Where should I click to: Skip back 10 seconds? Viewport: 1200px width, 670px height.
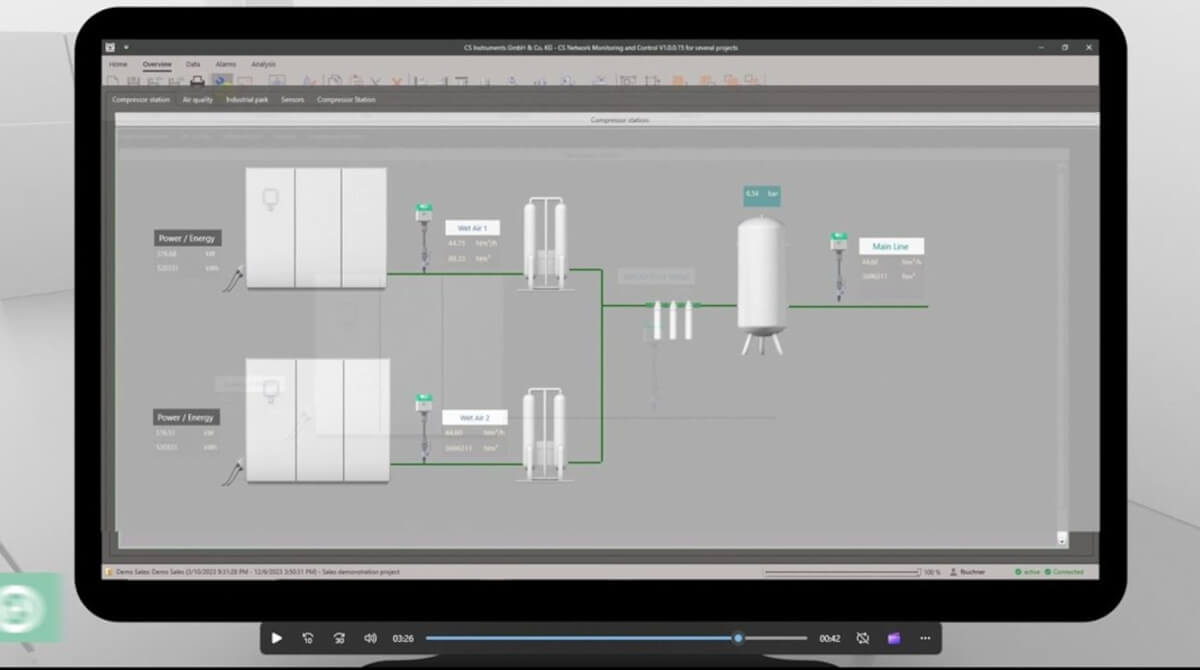pos(308,638)
